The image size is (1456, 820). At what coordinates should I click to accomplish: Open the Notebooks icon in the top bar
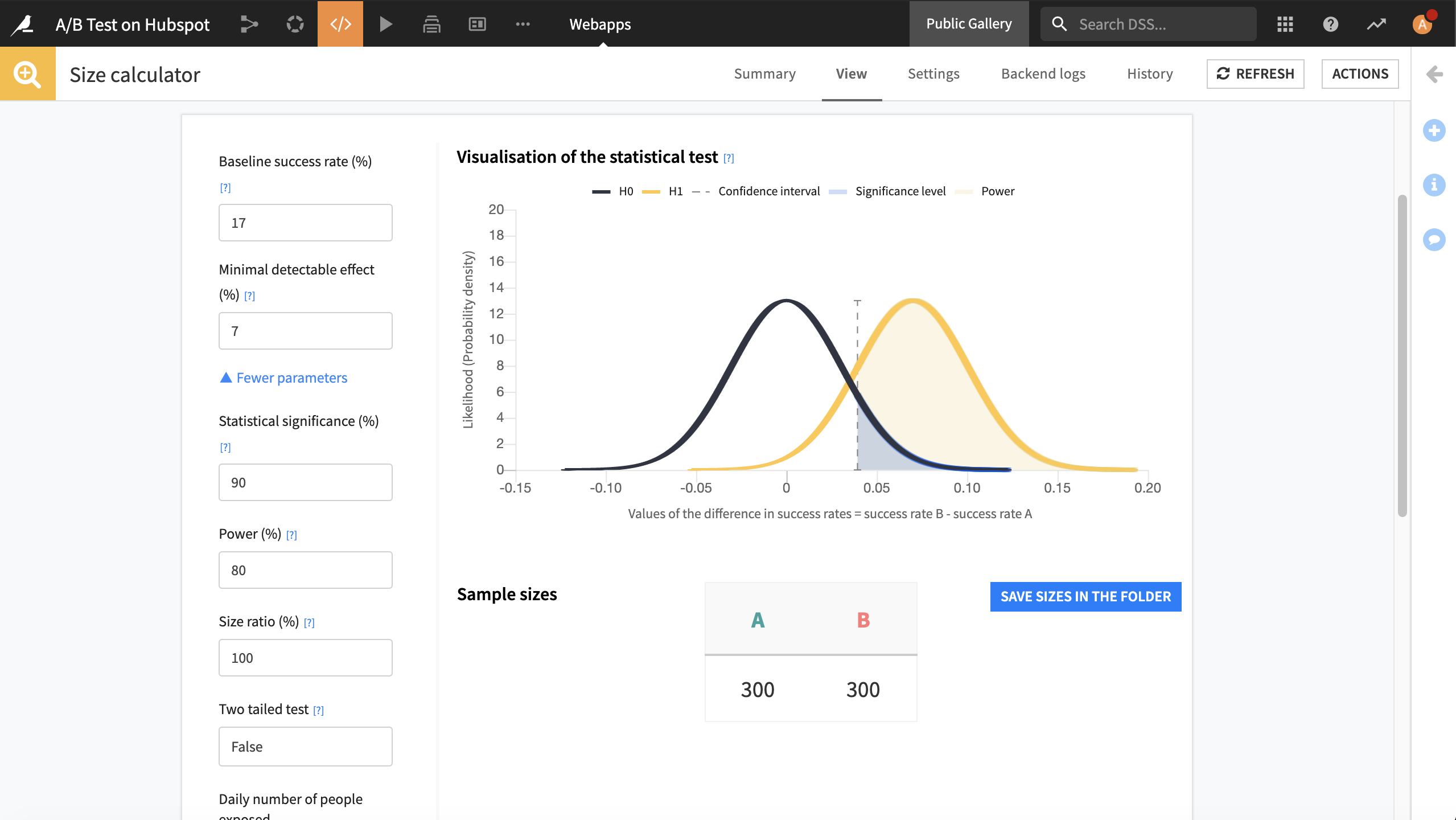click(x=431, y=24)
